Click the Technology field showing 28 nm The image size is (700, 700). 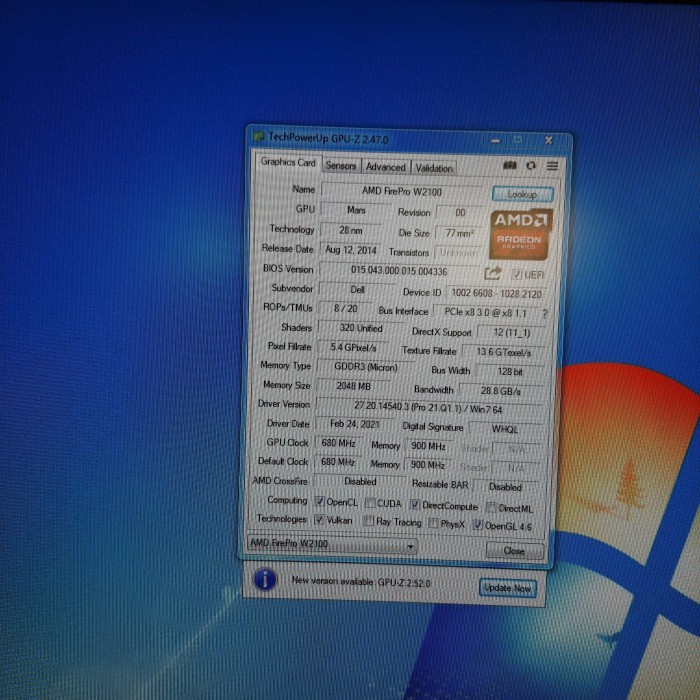(x=350, y=230)
